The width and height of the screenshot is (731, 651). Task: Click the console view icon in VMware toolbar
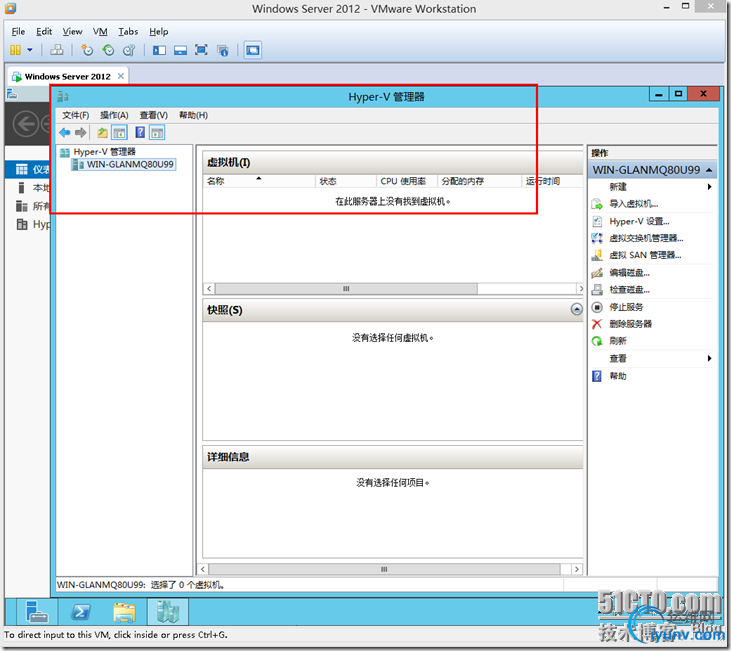pyautogui.click(x=253, y=50)
